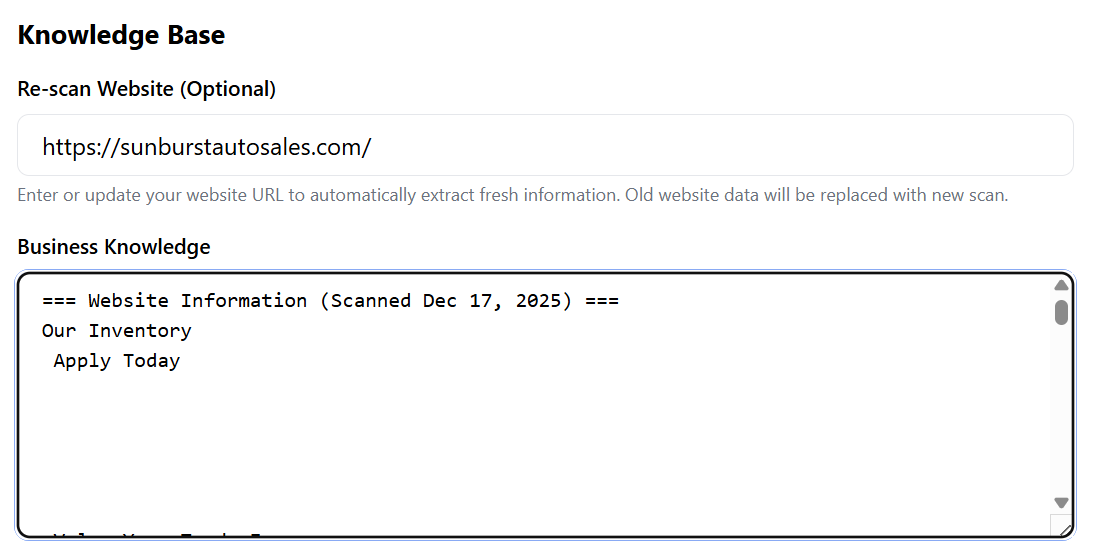The width and height of the screenshot is (1095, 555).
Task: Click the blank area below "Apply Today"
Action: coord(400,440)
